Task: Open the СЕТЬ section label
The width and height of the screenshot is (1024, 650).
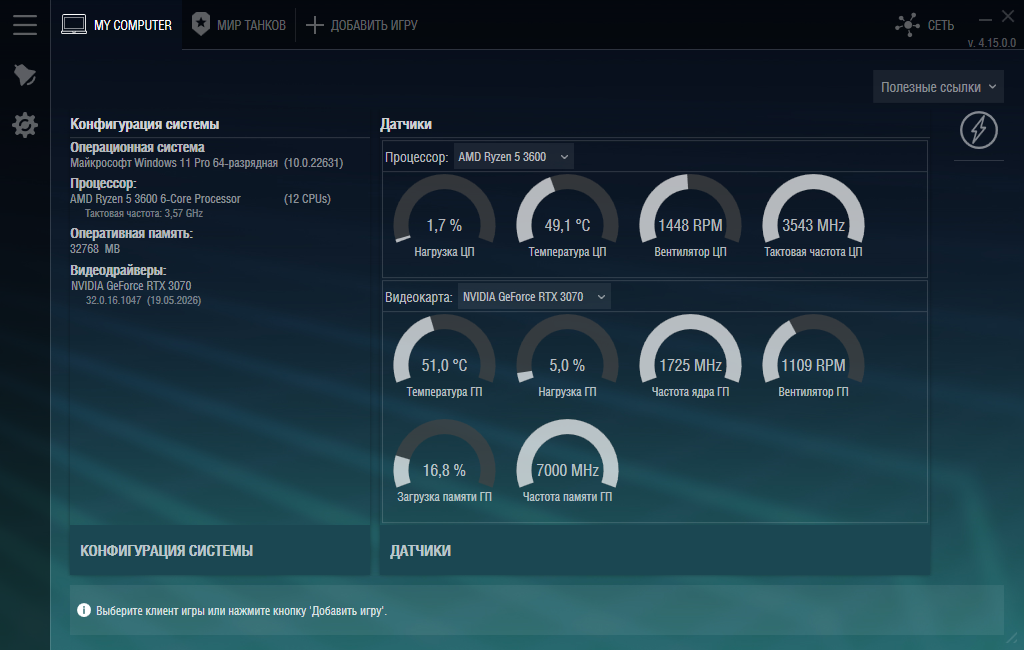Action: tap(940, 25)
